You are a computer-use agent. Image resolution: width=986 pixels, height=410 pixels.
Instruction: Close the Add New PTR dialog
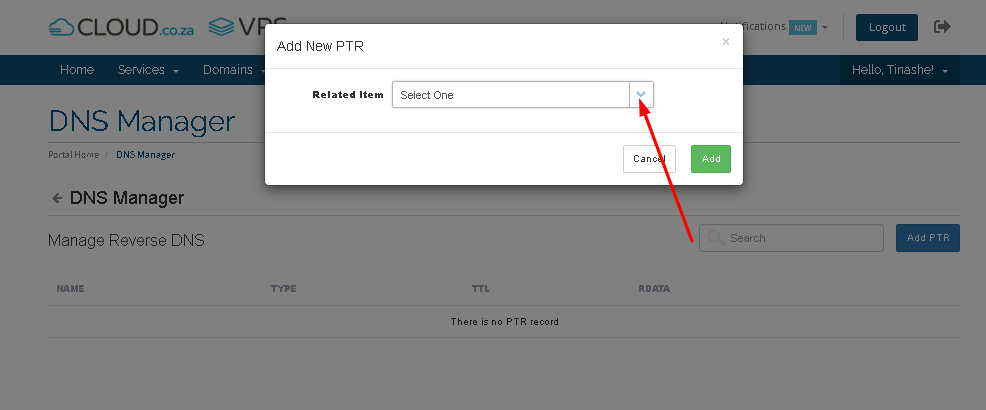coord(726,42)
